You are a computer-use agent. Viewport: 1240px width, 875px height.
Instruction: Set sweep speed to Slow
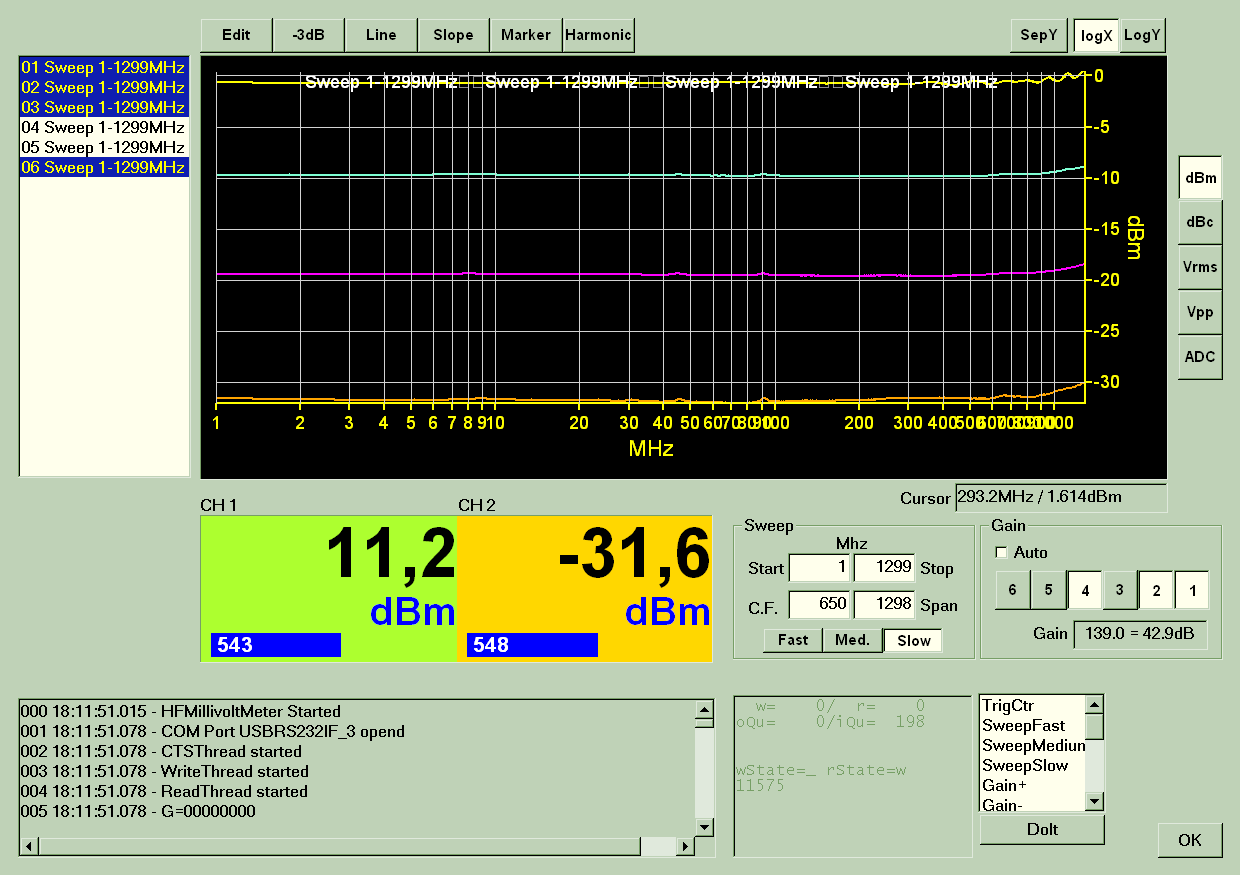(x=913, y=640)
